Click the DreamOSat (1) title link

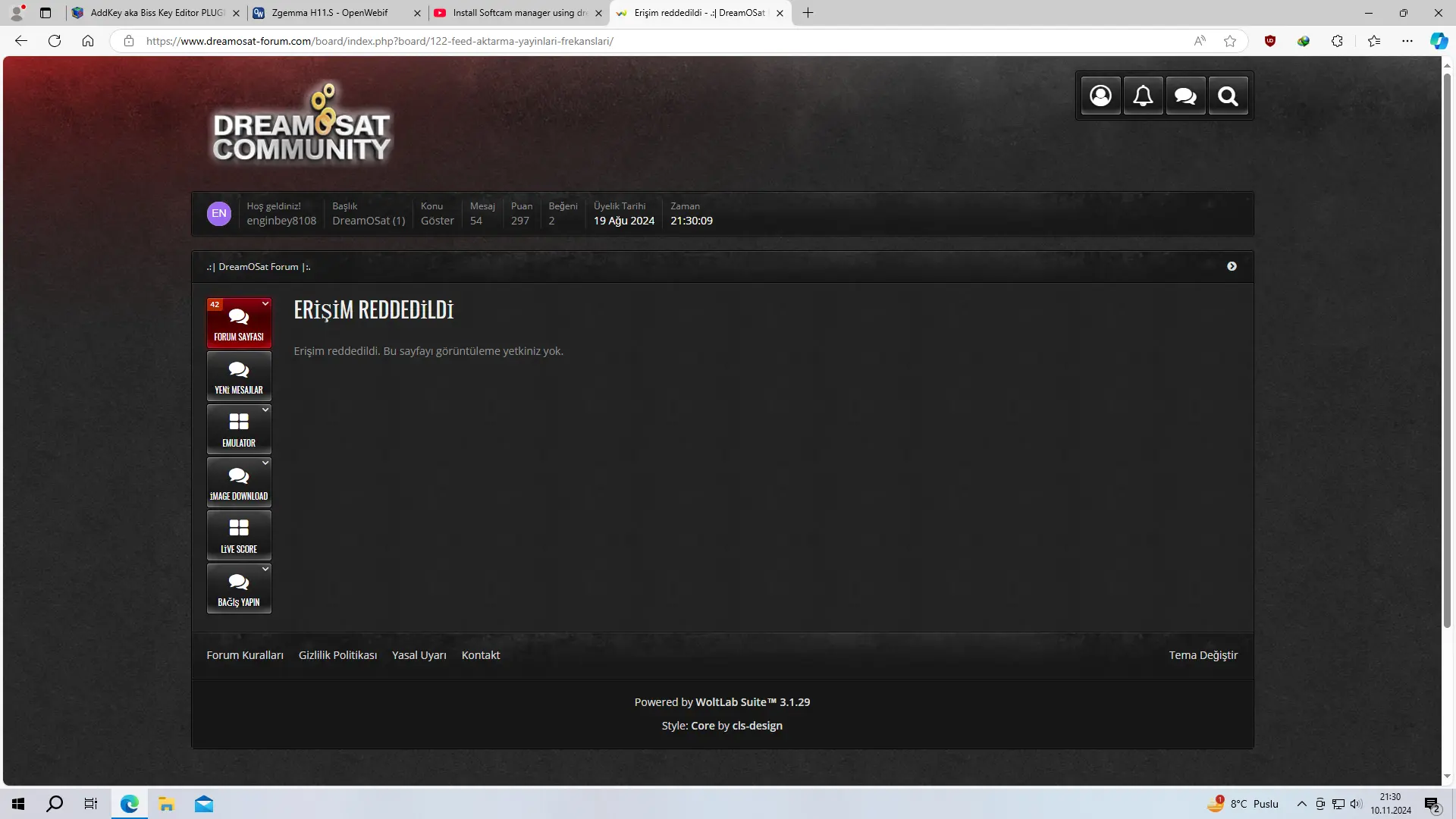pyautogui.click(x=369, y=221)
